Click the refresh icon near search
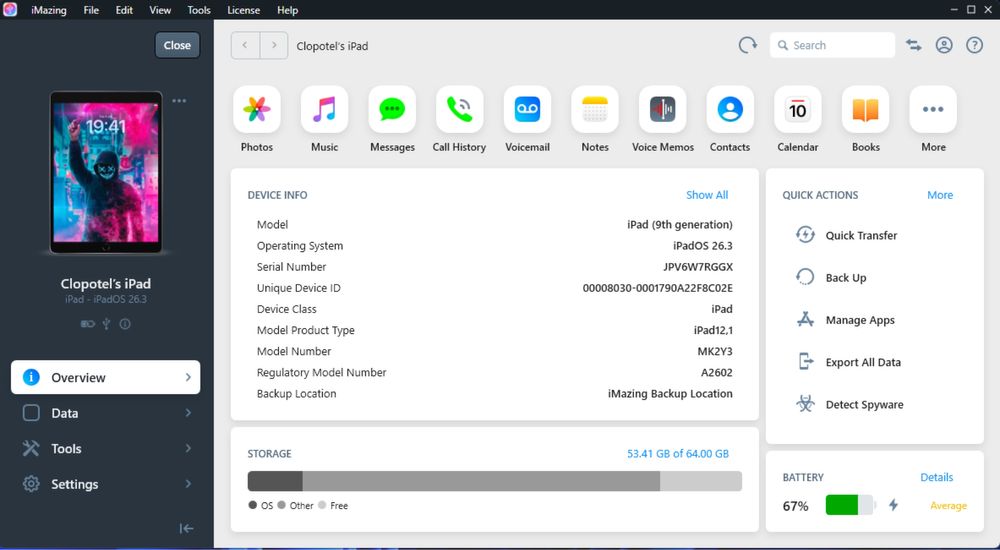1000x550 pixels. click(747, 45)
